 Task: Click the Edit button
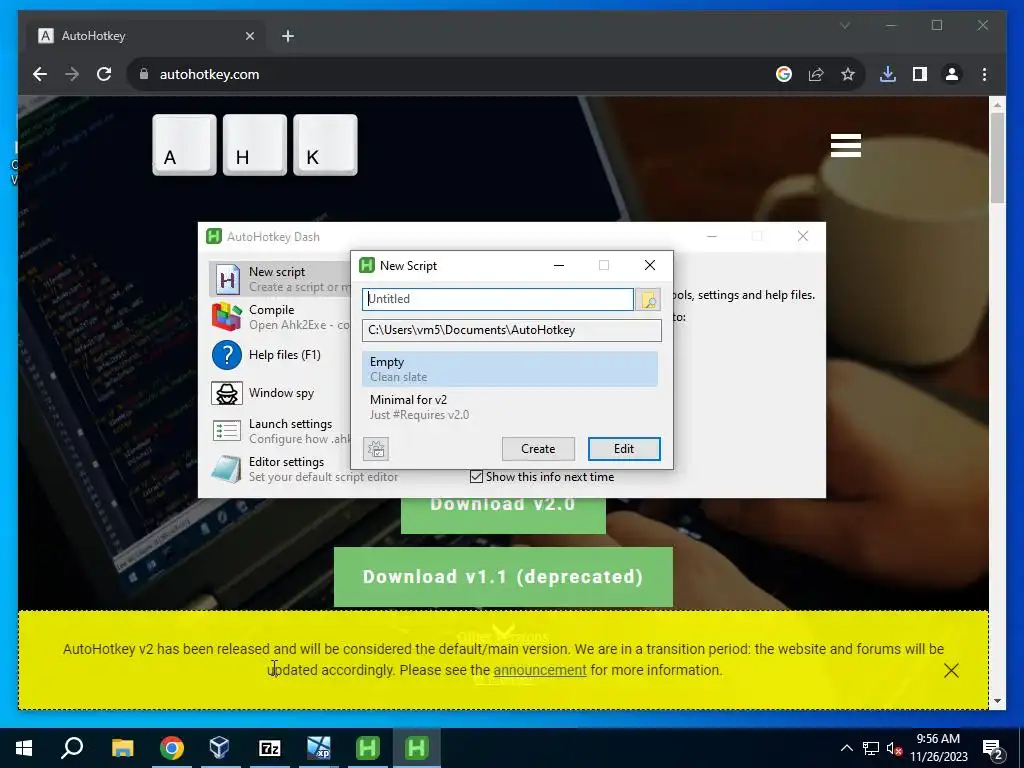[624, 449]
